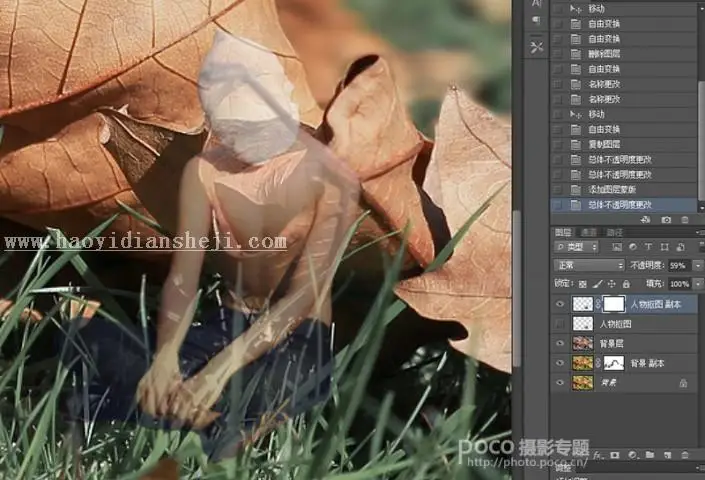Create new group folder icon
705x480 pixels.
click(650, 455)
